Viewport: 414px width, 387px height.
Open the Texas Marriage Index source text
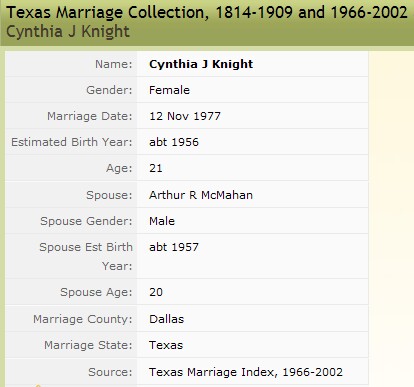[x=246, y=372]
